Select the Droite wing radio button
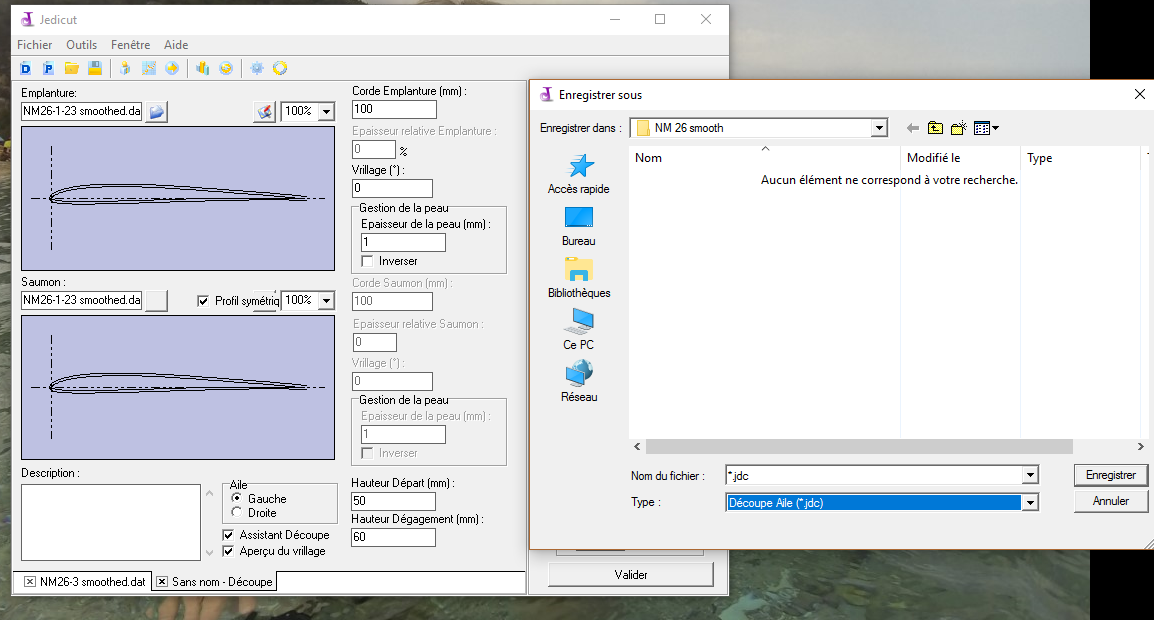Screen dimensions: 1154x620 [x=237, y=513]
